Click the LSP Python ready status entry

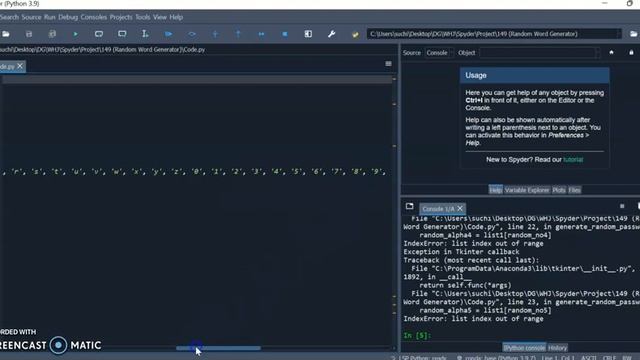point(422,358)
